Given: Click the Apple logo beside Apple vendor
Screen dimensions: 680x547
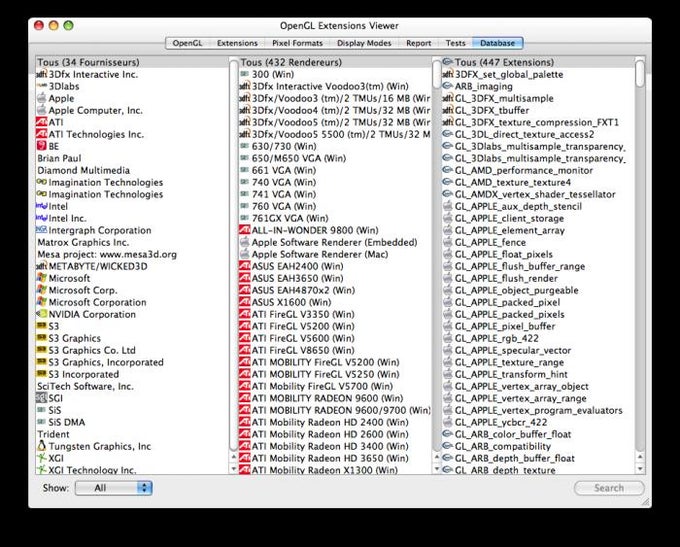Looking at the screenshot, I should point(42,98).
